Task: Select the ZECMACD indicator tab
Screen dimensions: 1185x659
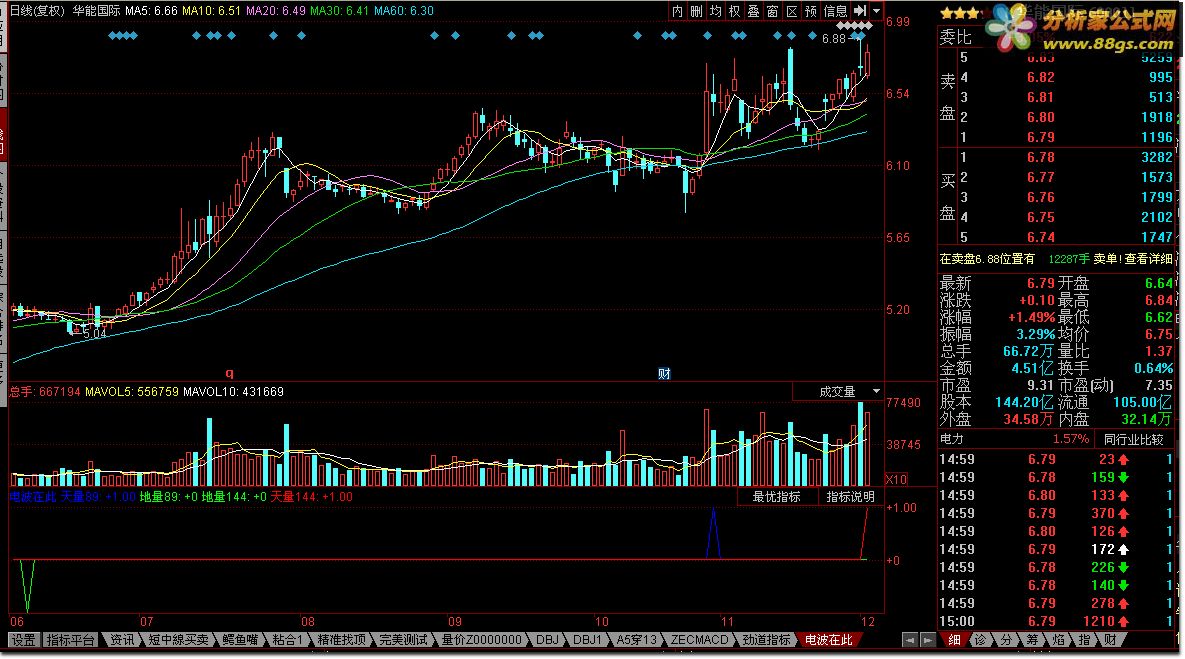Action: [x=700, y=640]
